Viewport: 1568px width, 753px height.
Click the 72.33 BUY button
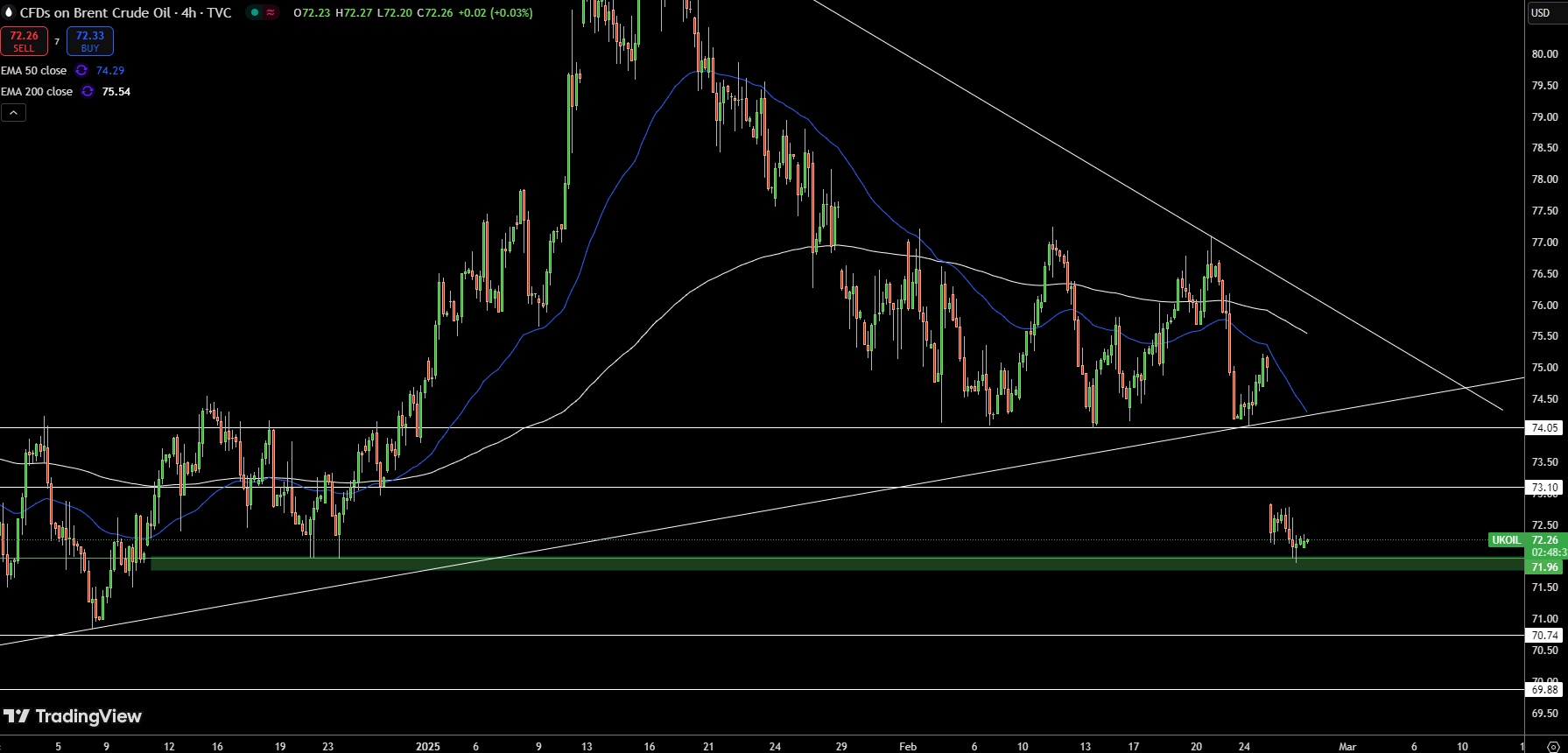point(90,41)
